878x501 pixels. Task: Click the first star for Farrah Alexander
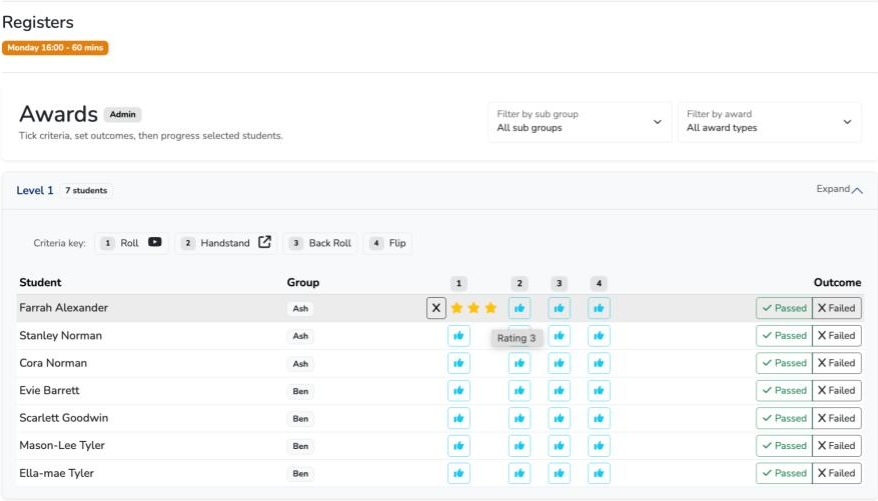pos(457,308)
